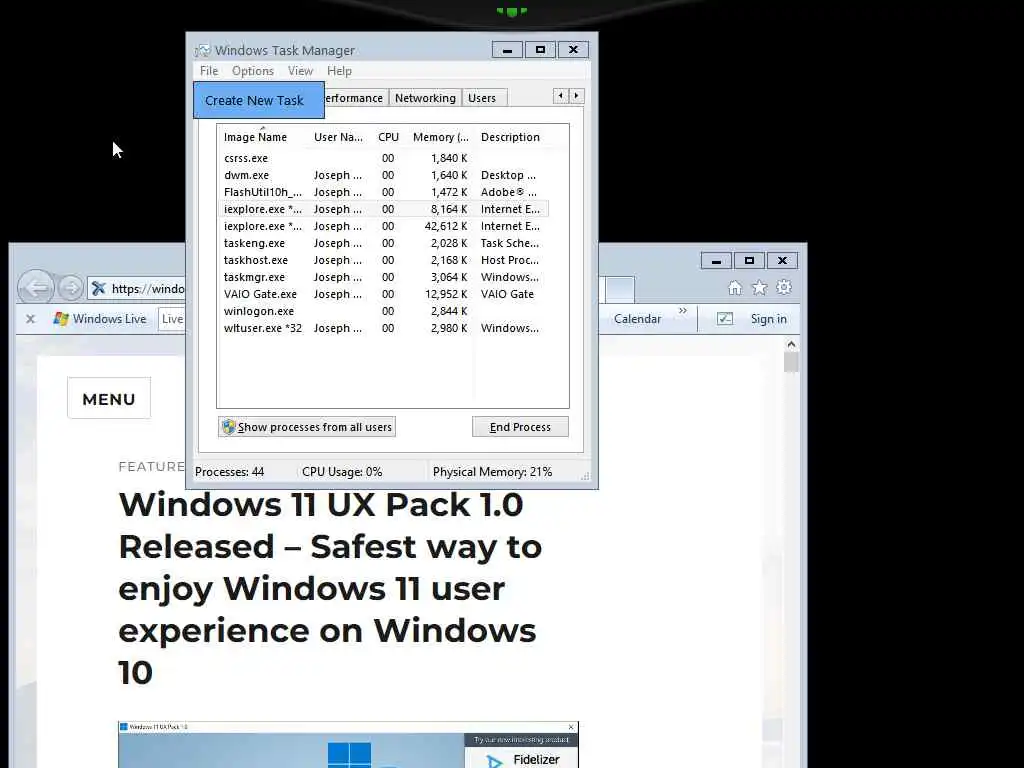Open Calendar in the Windows Live toolbar
The height and width of the screenshot is (768, 1024).
pos(637,319)
